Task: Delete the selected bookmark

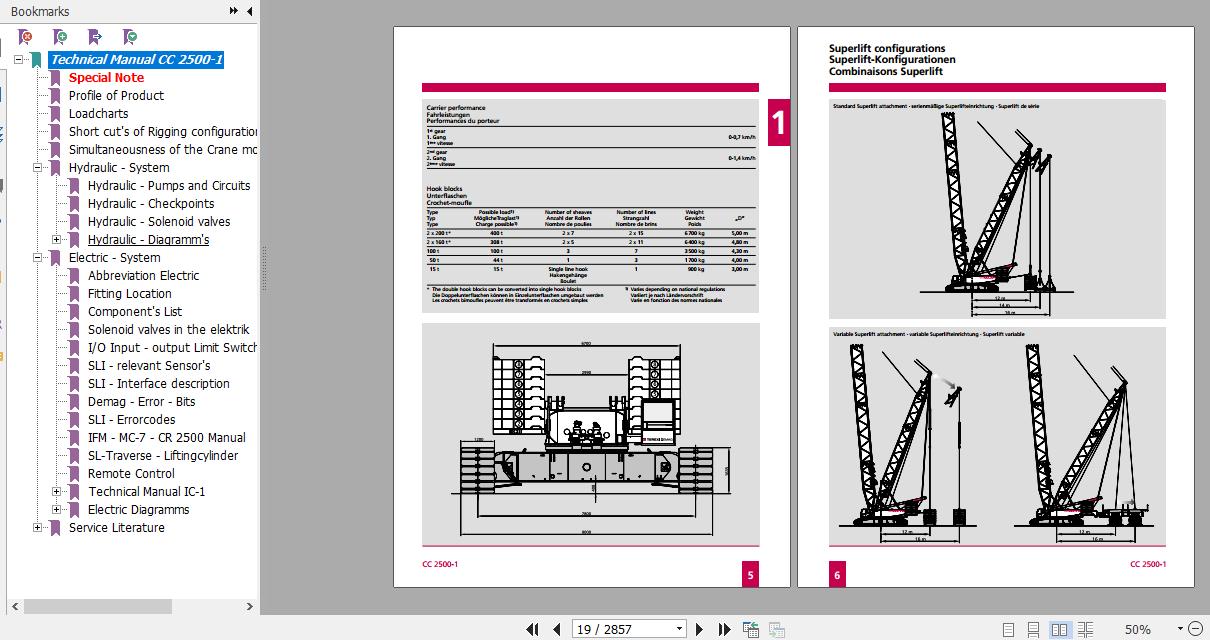Action: [x=24, y=35]
